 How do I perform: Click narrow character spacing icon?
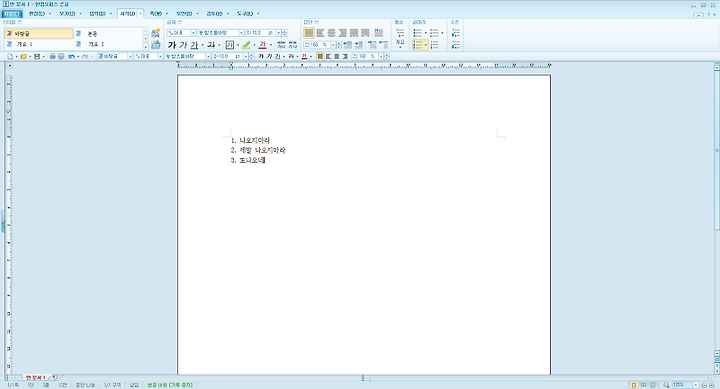[x=281, y=45]
